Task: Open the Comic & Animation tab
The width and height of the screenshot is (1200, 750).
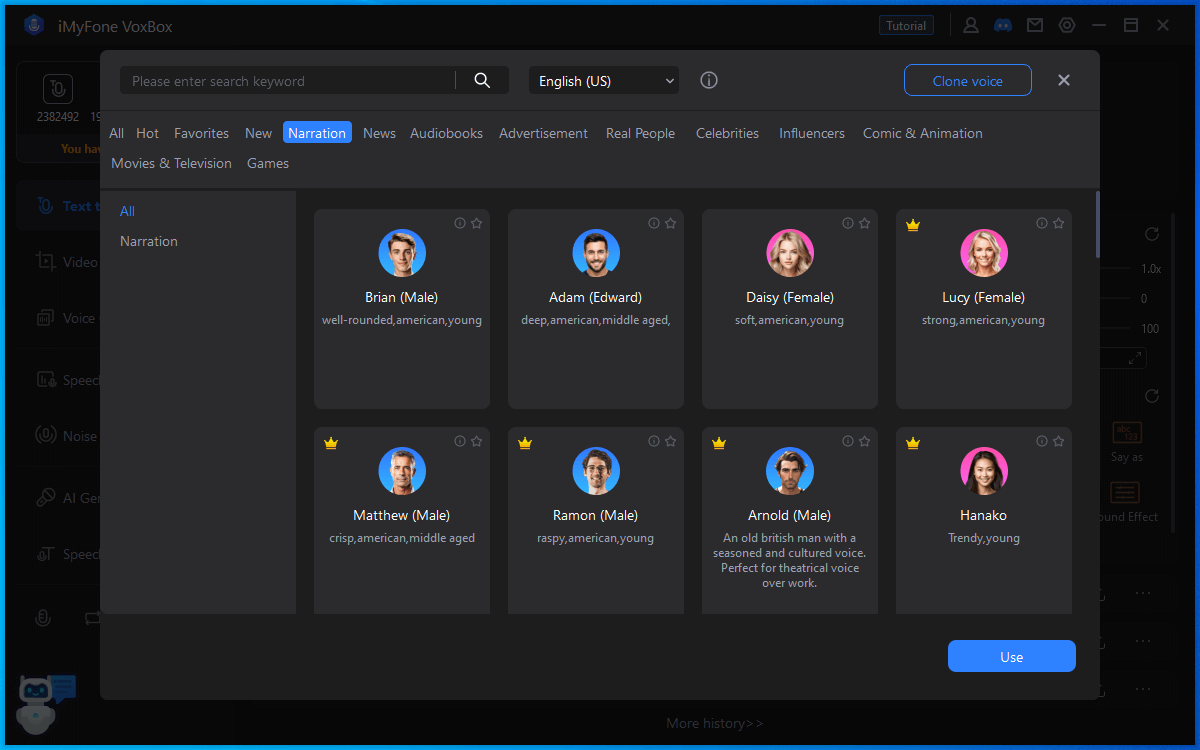Action: tap(922, 133)
